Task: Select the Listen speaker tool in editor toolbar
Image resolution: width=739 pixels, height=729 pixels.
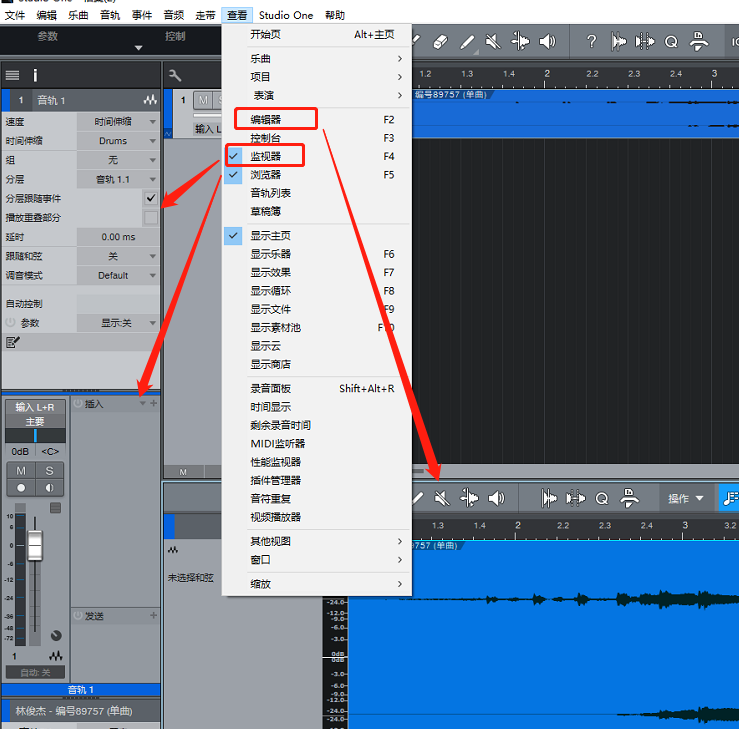Action: coord(496,498)
